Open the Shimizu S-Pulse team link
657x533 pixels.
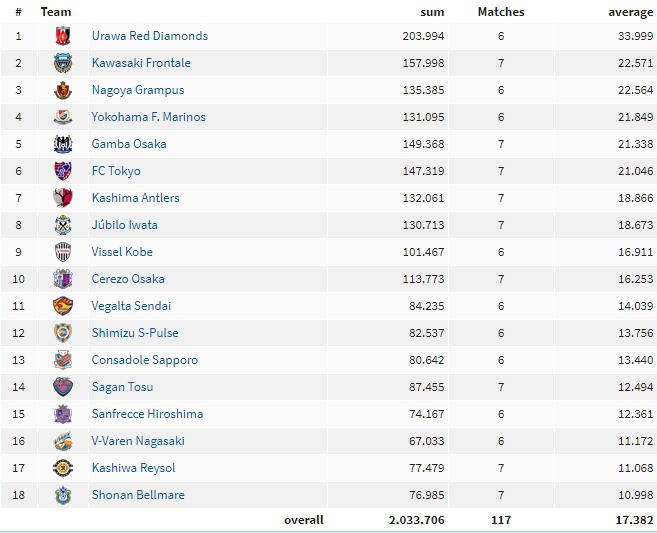pos(135,333)
